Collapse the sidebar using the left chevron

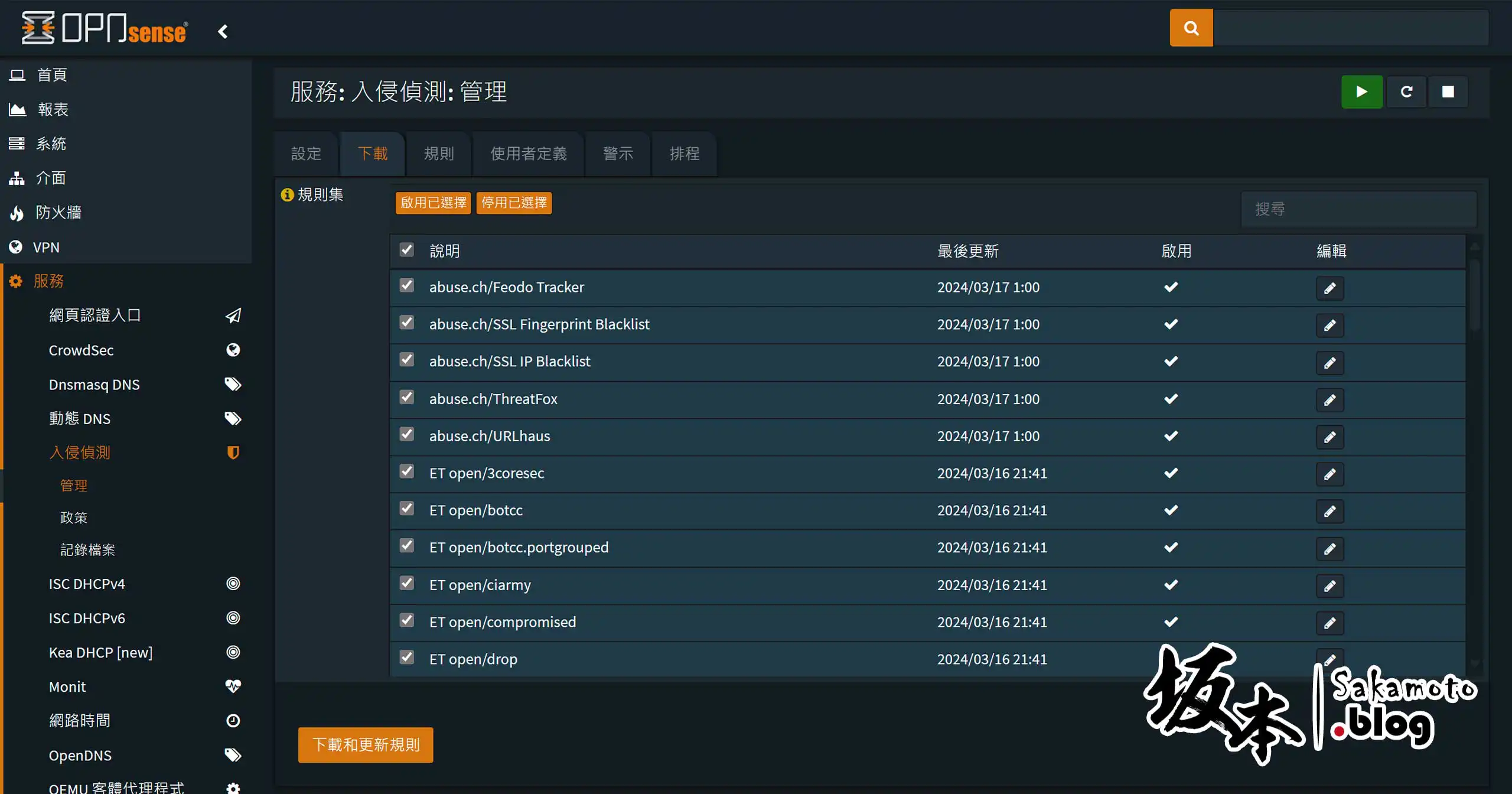point(223,31)
